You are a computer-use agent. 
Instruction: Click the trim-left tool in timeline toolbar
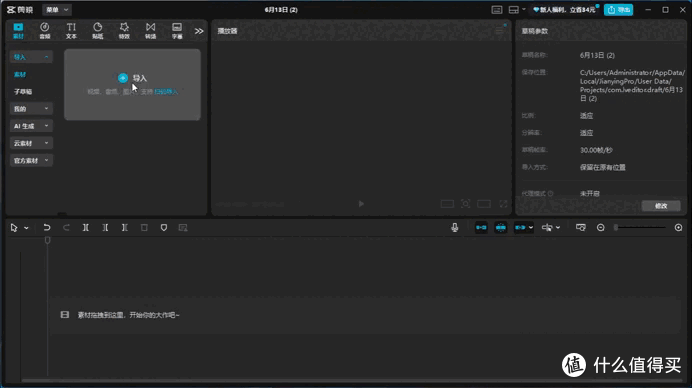click(105, 227)
